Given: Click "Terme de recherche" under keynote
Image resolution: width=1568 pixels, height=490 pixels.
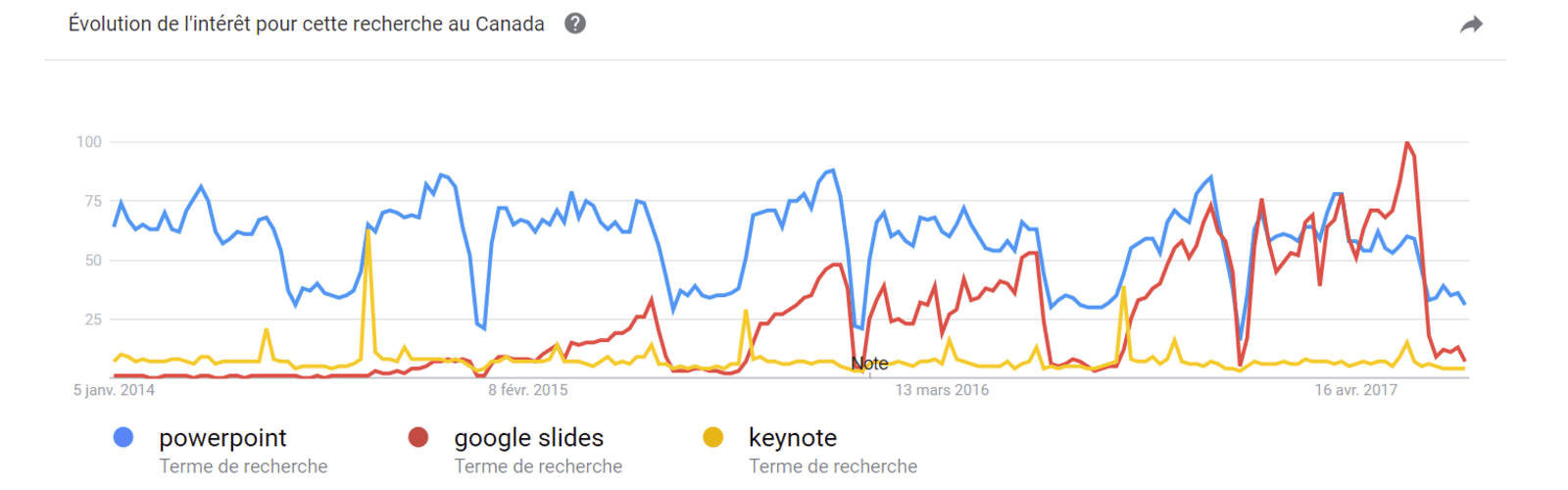Looking at the screenshot, I should [x=833, y=466].
